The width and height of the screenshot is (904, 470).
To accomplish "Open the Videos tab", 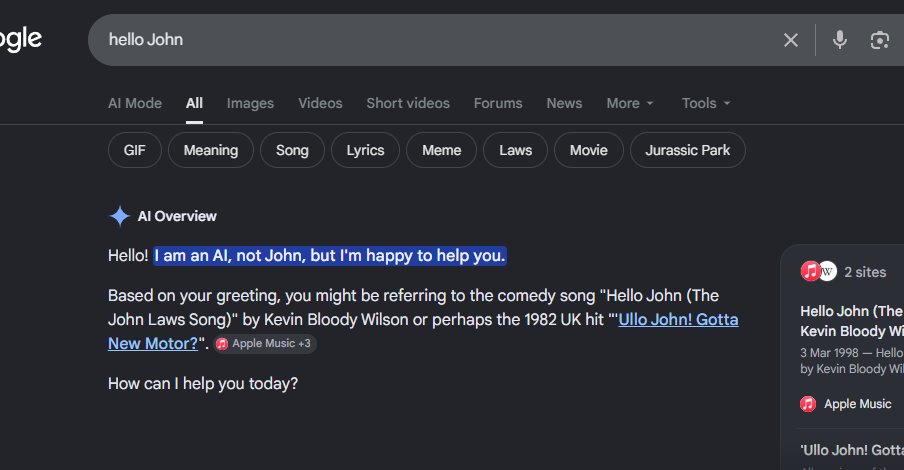I will tap(320, 103).
